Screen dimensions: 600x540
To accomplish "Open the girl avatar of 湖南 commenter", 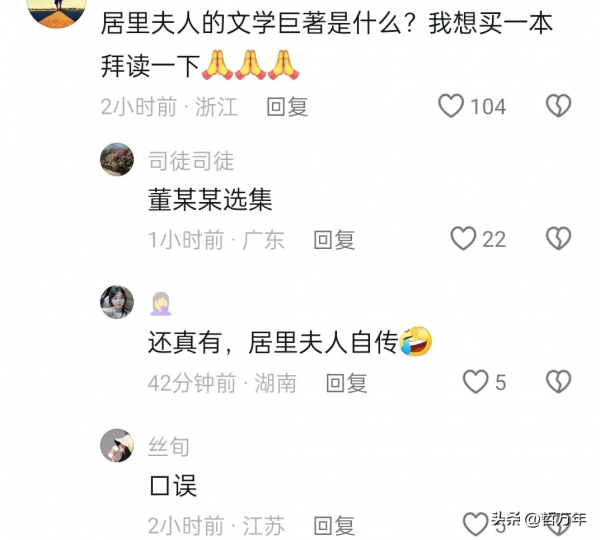I will [117, 302].
